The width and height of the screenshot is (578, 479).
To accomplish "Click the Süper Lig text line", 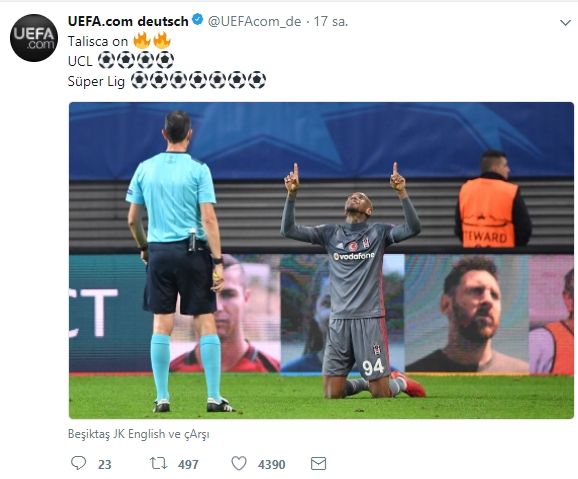I will pyautogui.click(x=167, y=80).
